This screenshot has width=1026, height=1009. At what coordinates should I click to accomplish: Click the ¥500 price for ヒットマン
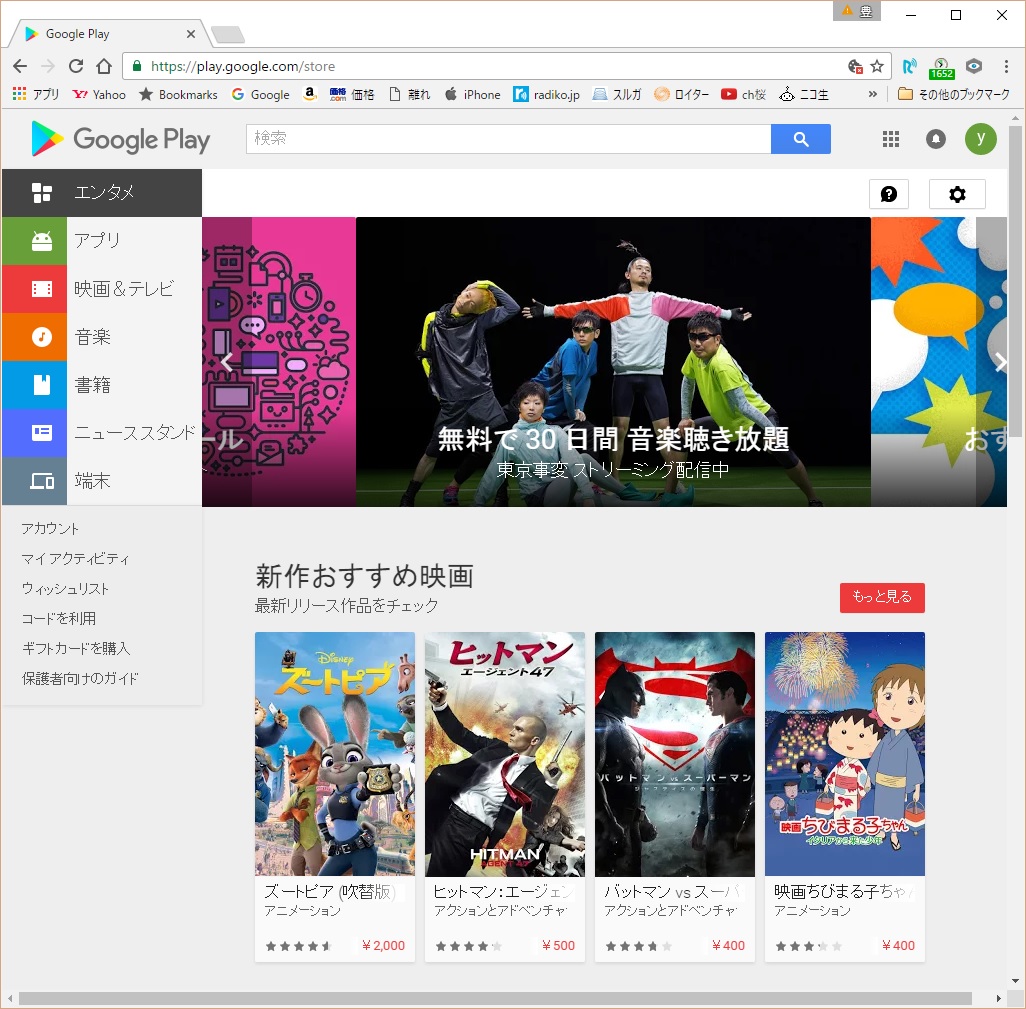pyautogui.click(x=558, y=946)
